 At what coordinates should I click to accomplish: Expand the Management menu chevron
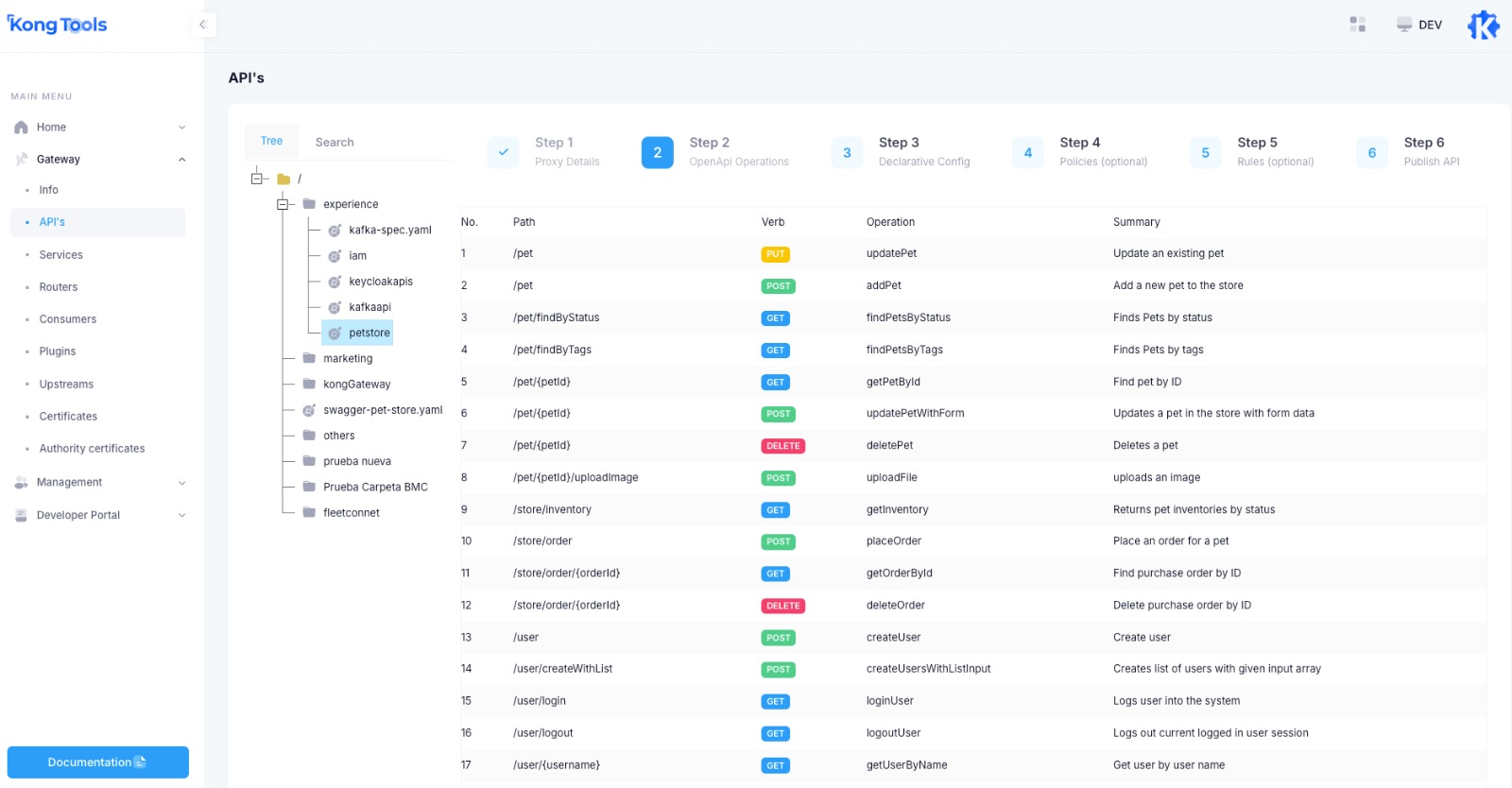pos(181,483)
